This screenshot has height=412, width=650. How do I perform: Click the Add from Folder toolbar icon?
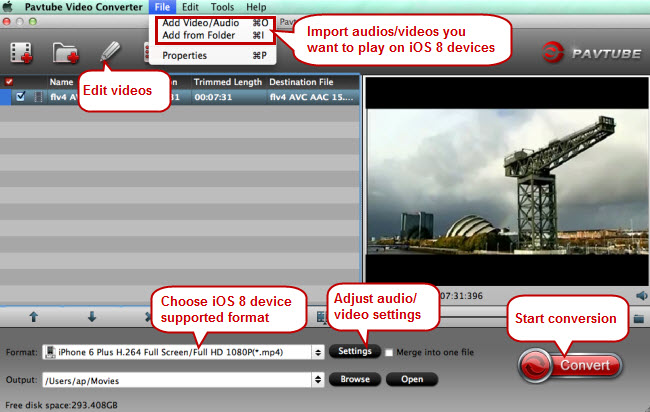(x=65, y=53)
